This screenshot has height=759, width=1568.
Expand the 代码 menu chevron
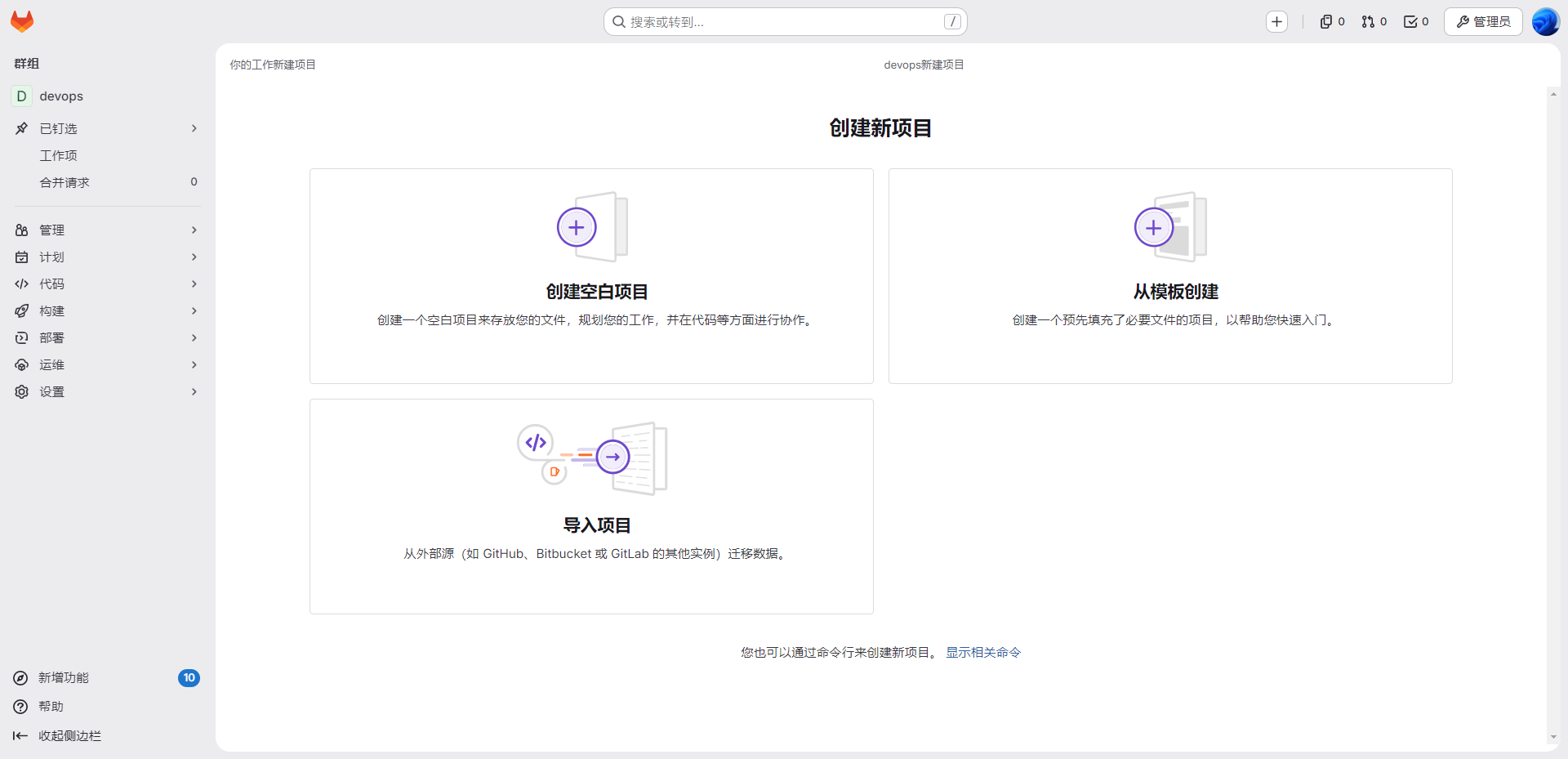point(194,284)
